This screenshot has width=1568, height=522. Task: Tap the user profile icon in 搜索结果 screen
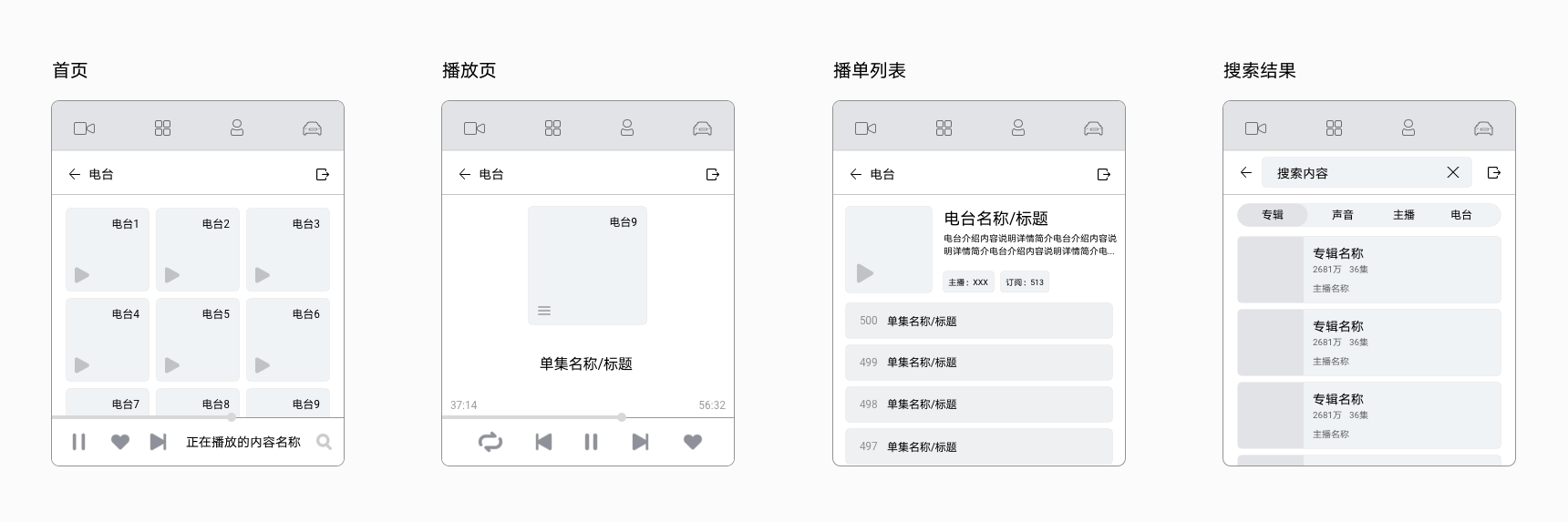click(1408, 128)
